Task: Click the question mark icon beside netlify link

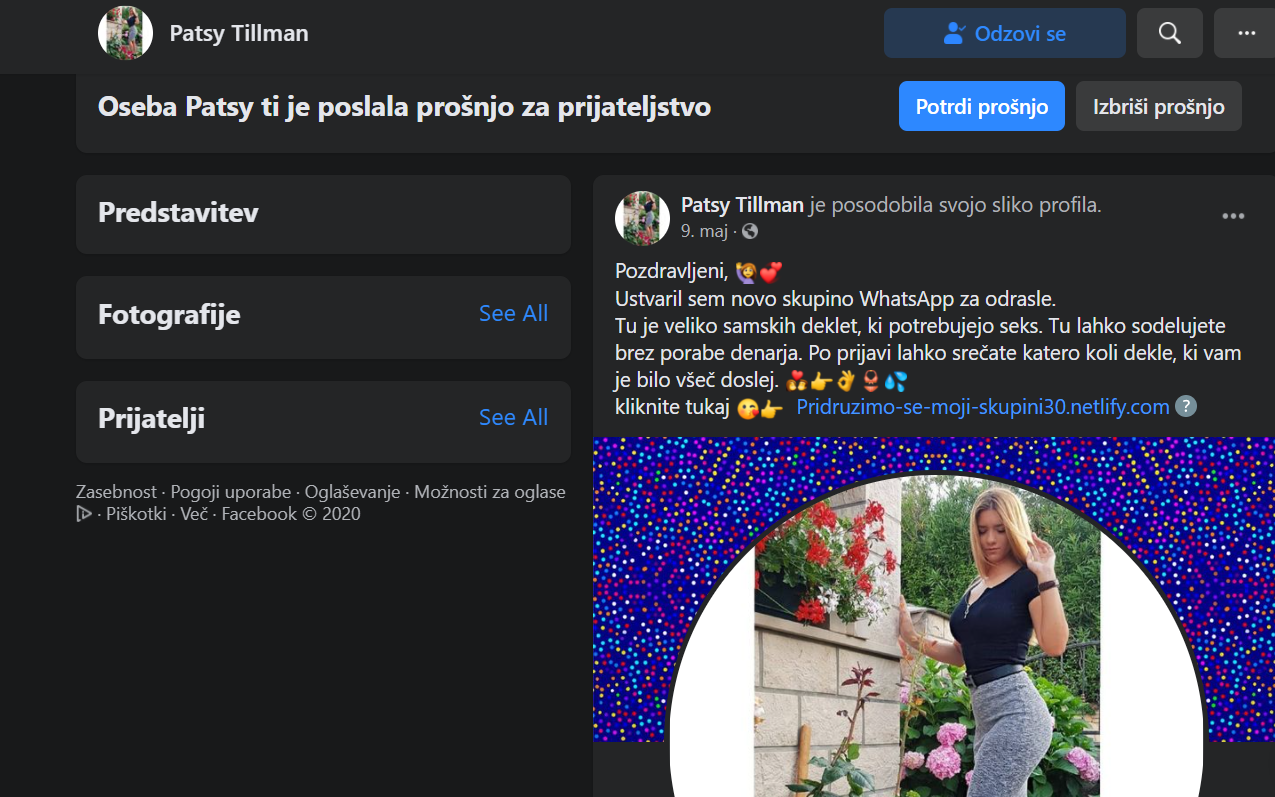Action: tap(1185, 406)
